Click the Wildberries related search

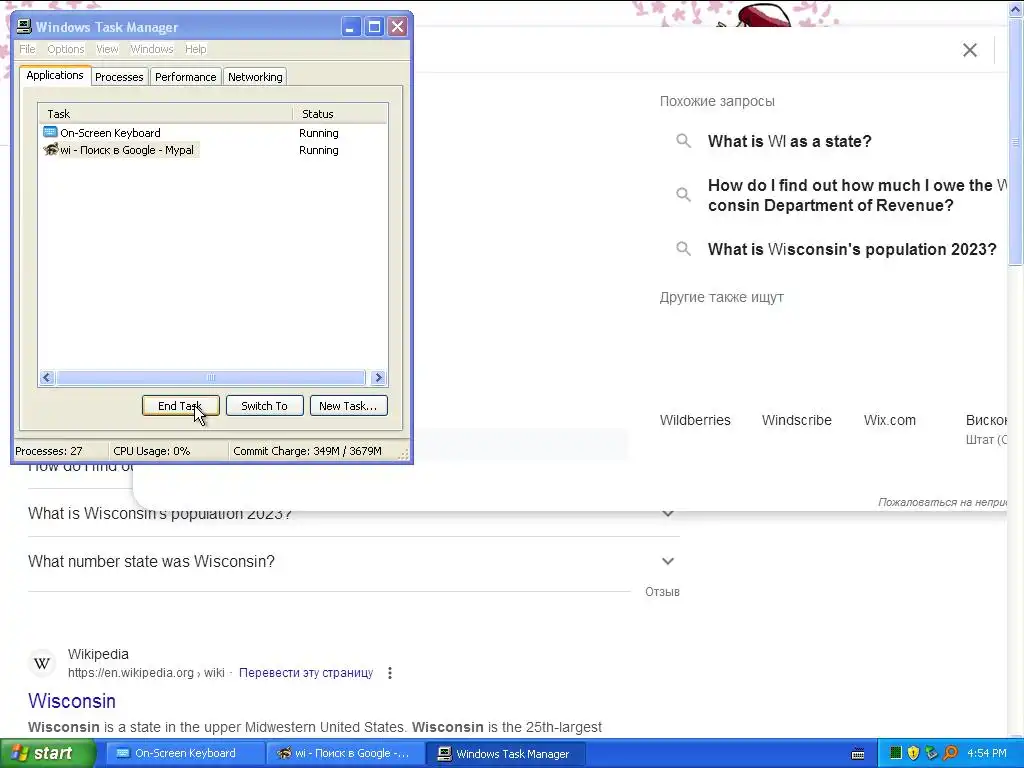pos(695,420)
